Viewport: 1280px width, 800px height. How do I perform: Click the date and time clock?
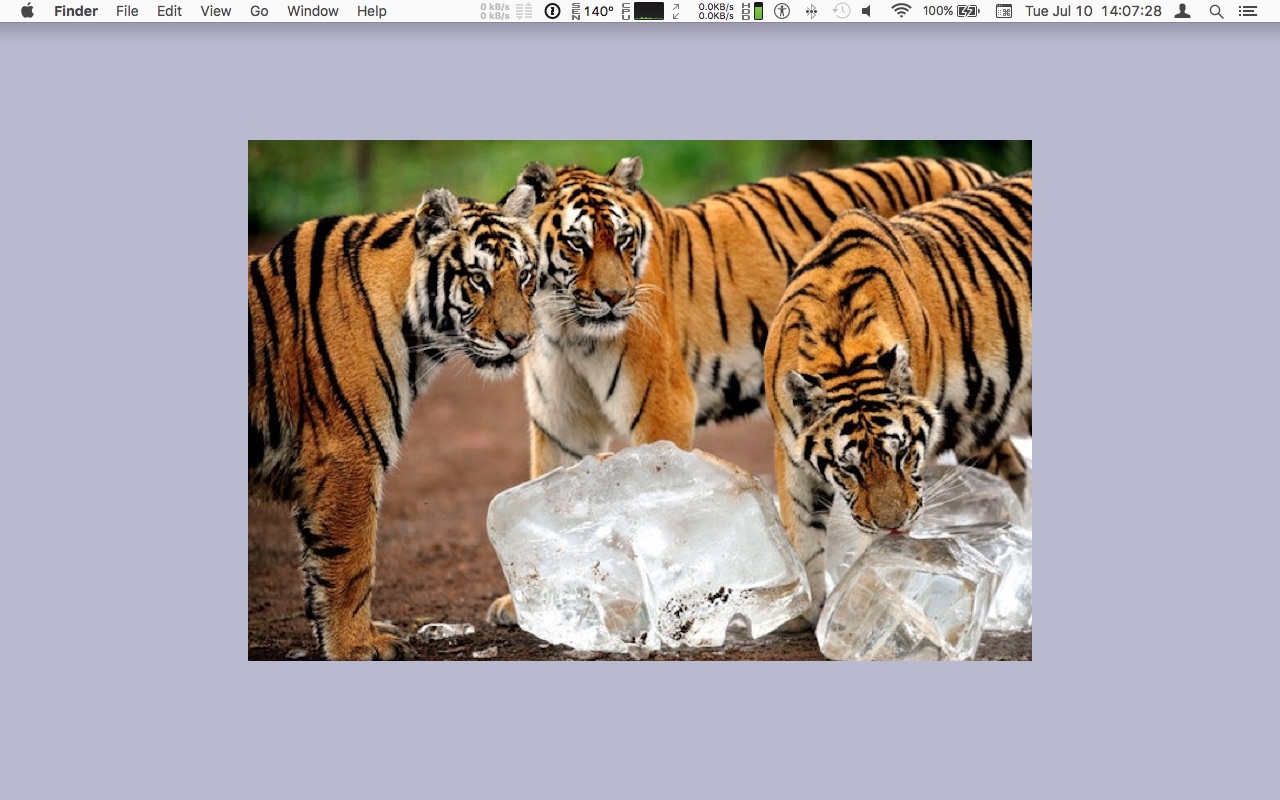pos(1093,11)
